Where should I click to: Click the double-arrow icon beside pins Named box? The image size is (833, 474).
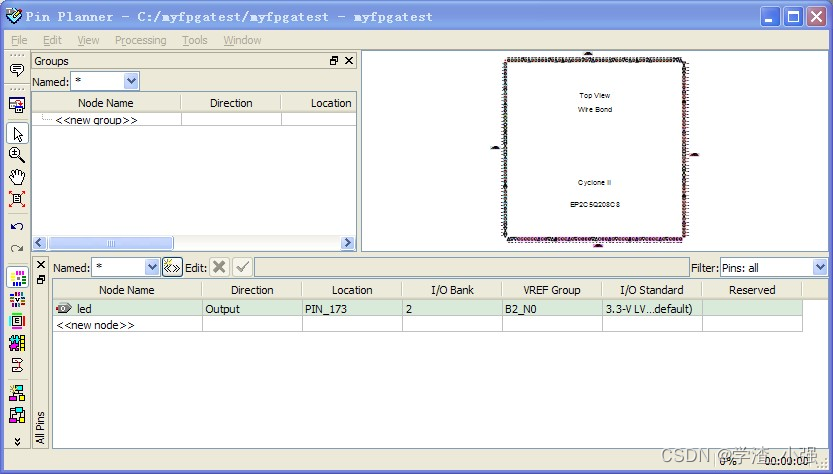[x=172, y=267]
